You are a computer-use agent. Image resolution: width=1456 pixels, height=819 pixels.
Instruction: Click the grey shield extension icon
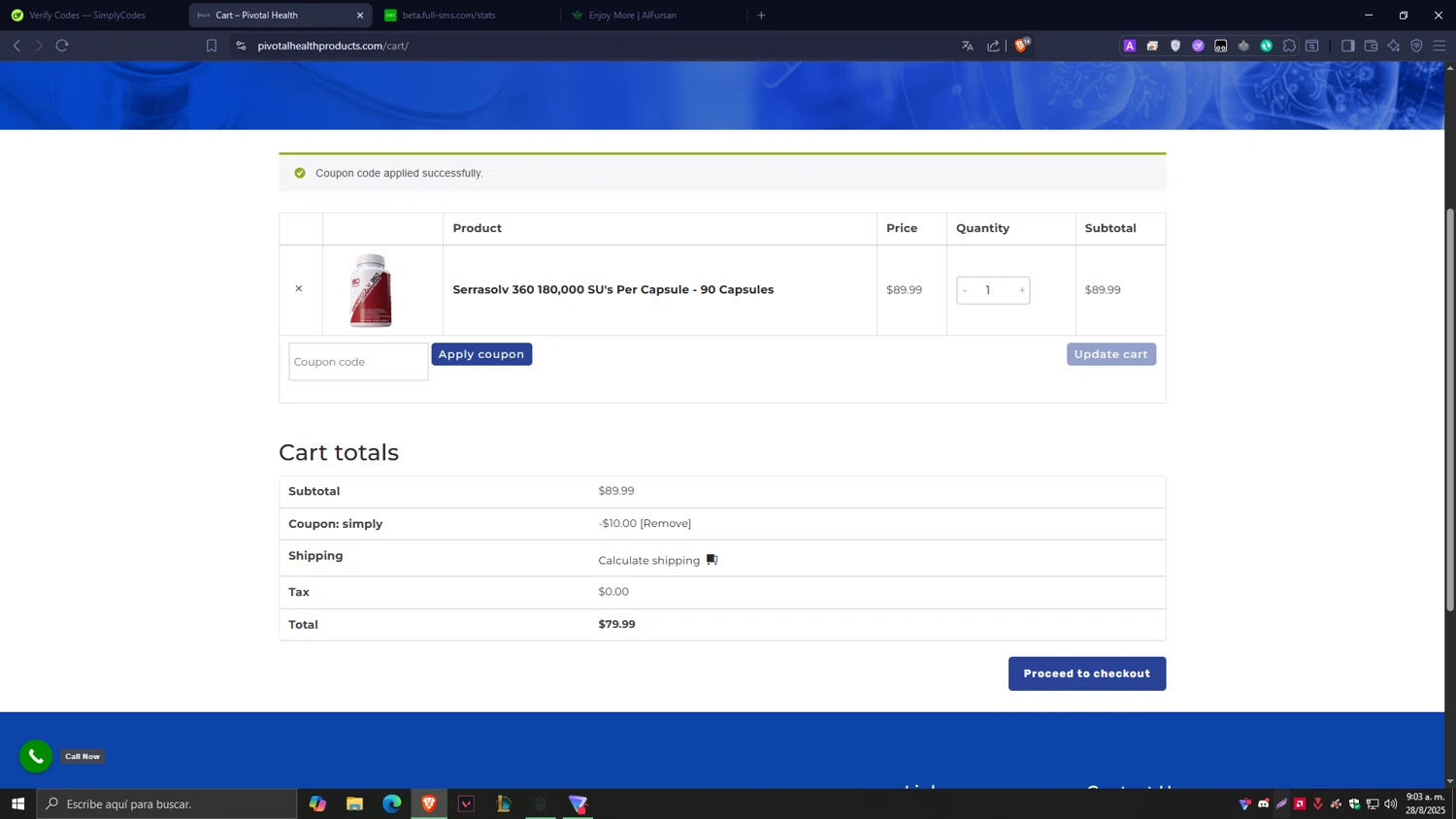1175,46
